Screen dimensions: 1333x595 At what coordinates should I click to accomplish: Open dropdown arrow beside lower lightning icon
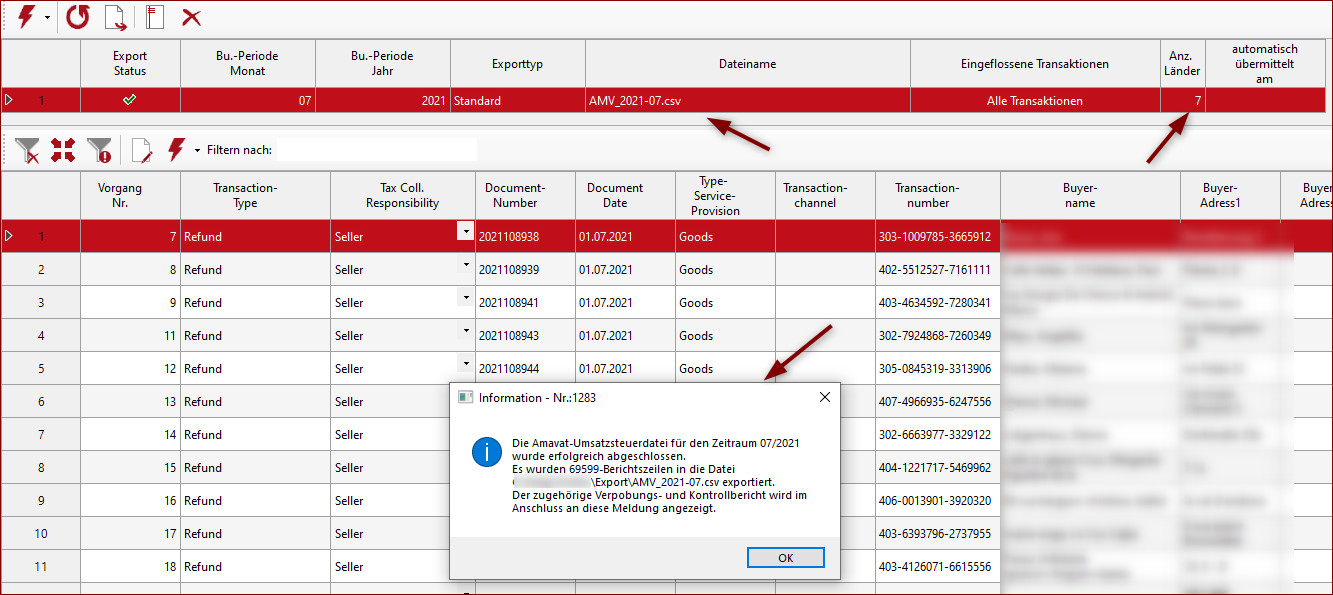[197, 151]
